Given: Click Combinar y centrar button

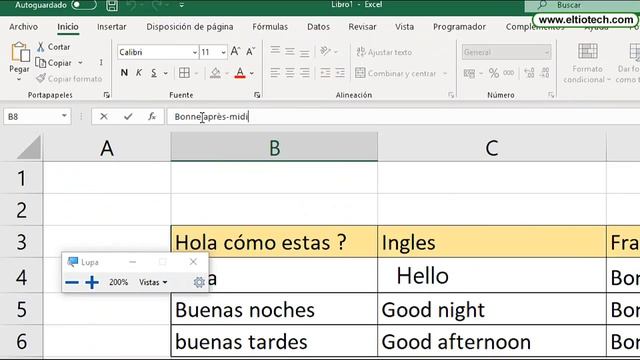Looking at the screenshot, I should point(396,73).
